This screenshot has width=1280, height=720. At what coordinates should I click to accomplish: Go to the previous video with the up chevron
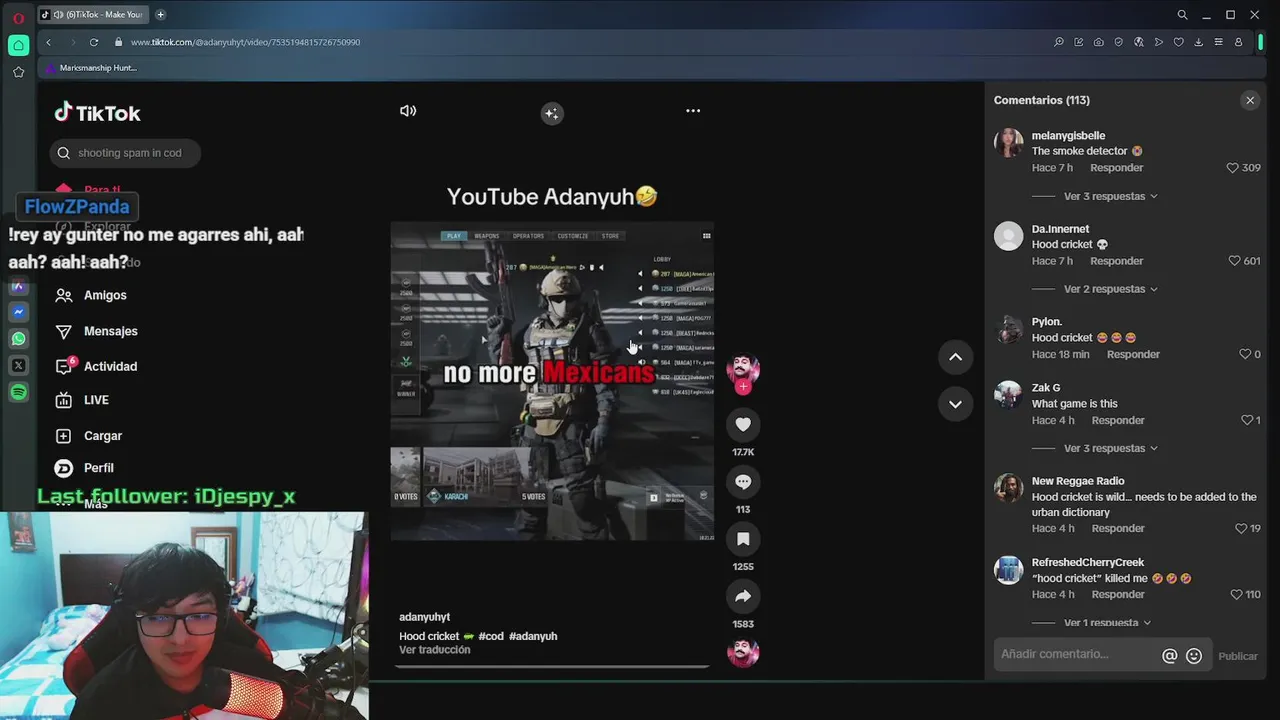pyautogui.click(x=955, y=357)
